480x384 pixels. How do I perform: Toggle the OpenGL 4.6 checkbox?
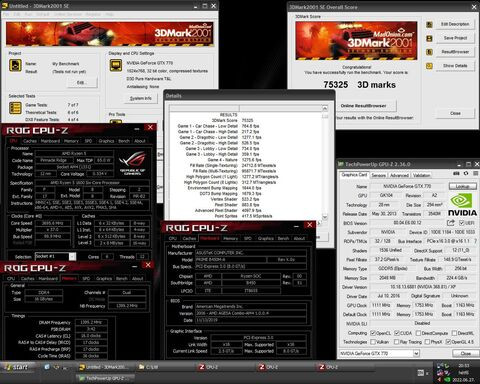point(448,342)
